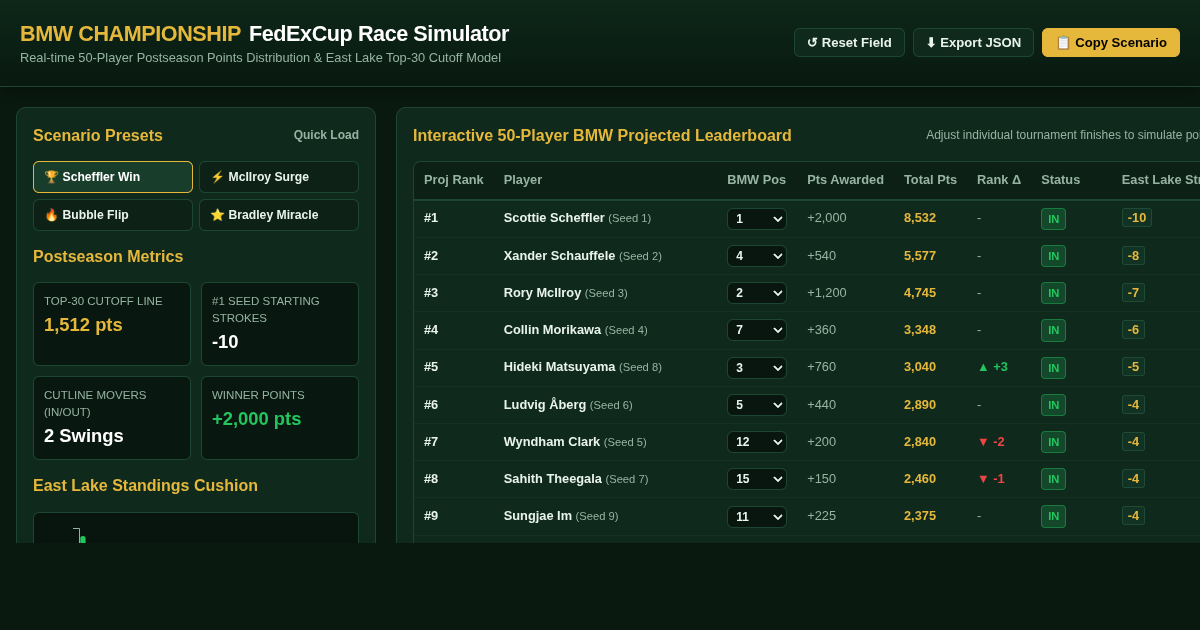The image size is (1200, 630).
Task: Click the BMW Pos column header
Action: click(756, 180)
